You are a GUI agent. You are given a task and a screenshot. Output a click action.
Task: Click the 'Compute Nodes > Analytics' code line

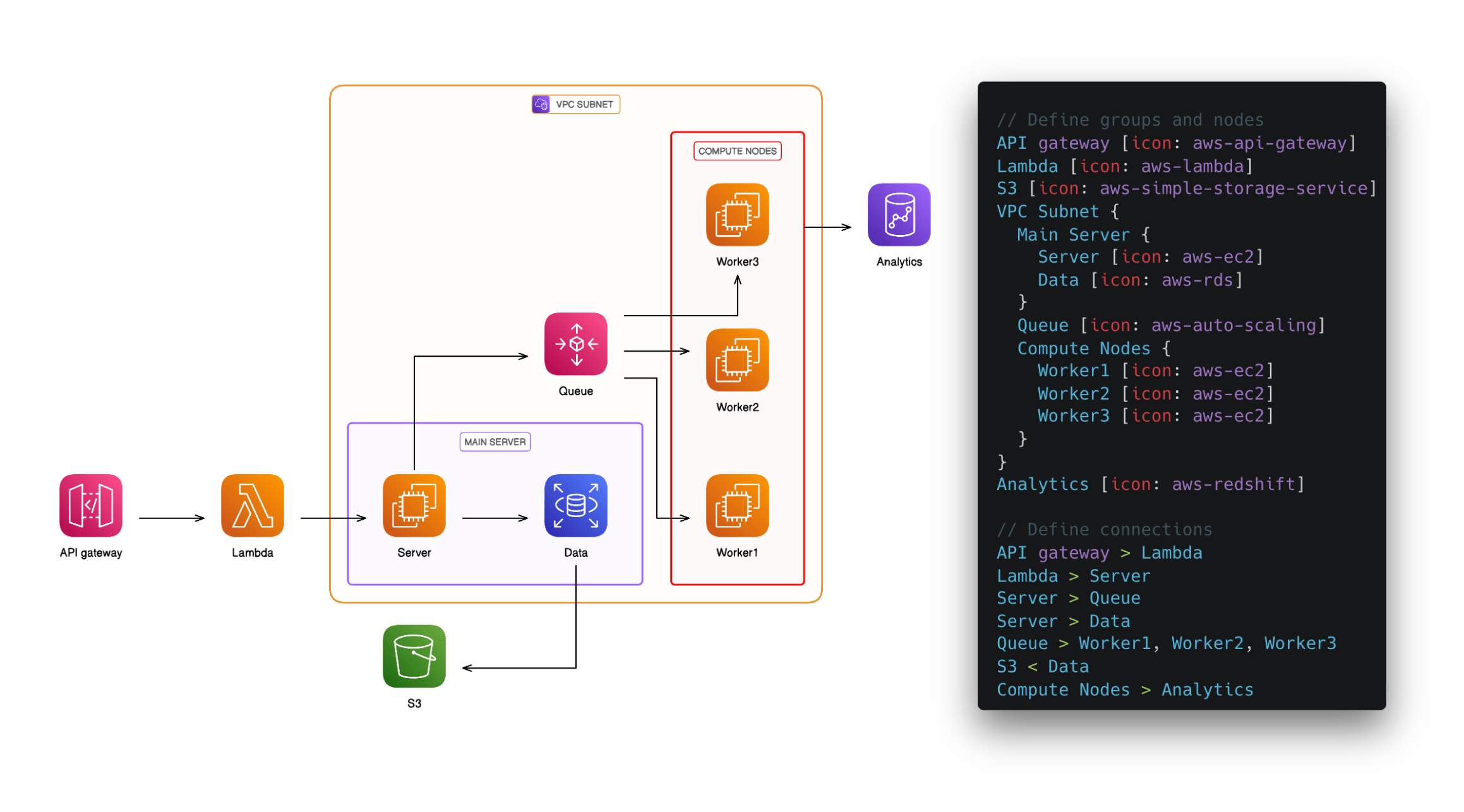click(x=1124, y=690)
